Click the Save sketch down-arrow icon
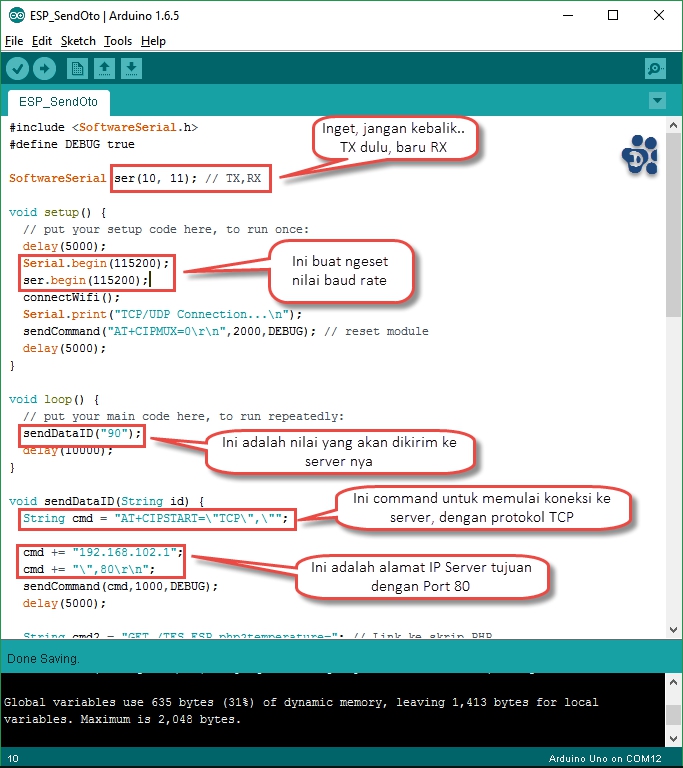Image resolution: width=683 pixels, height=768 pixels. pyautogui.click(x=131, y=68)
